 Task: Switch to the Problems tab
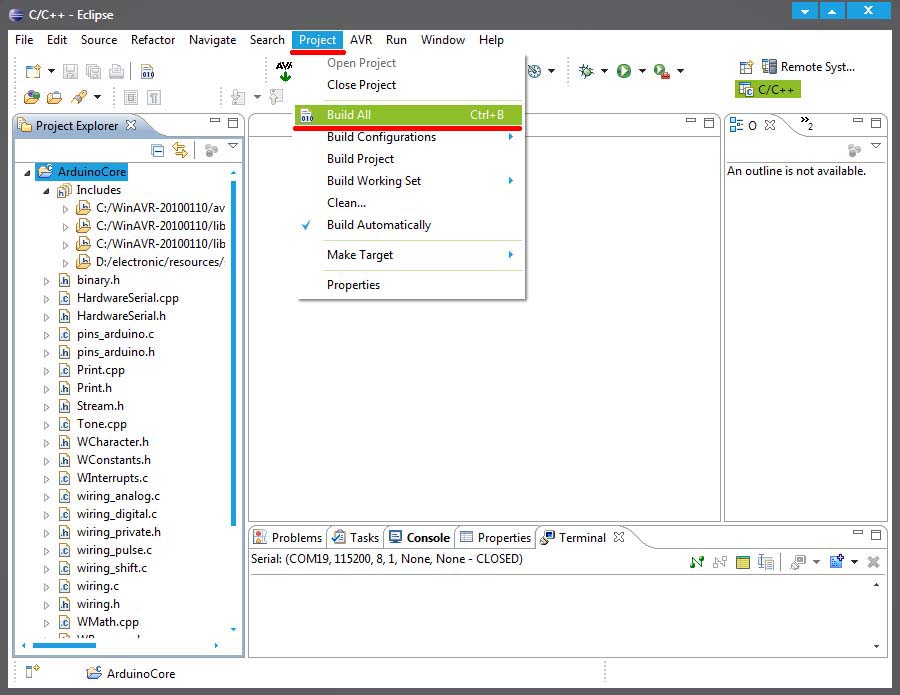coord(288,538)
